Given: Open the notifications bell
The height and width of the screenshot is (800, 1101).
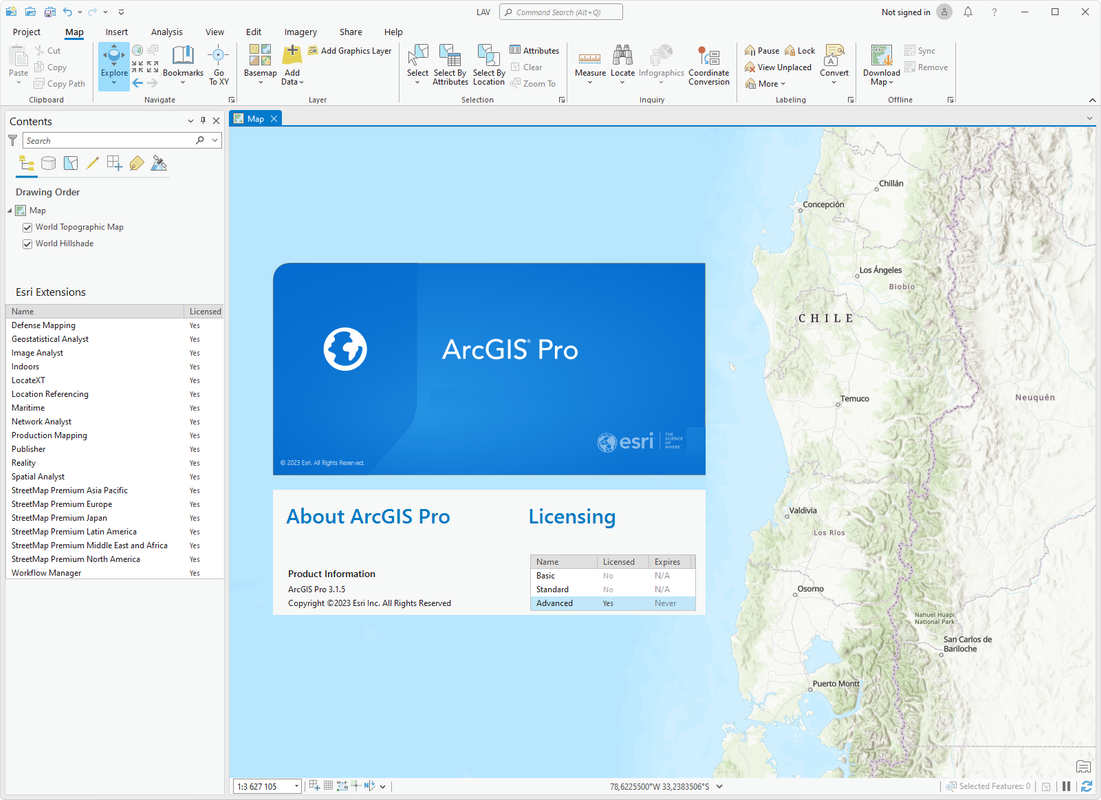Looking at the screenshot, I should pyautogui.click(x=968, y=12).
